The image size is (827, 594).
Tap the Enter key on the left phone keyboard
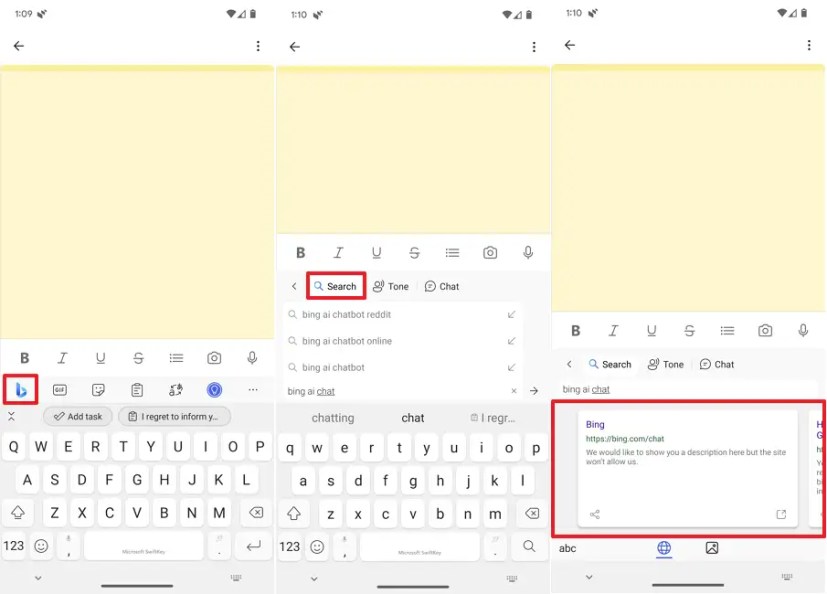[254, 545]
